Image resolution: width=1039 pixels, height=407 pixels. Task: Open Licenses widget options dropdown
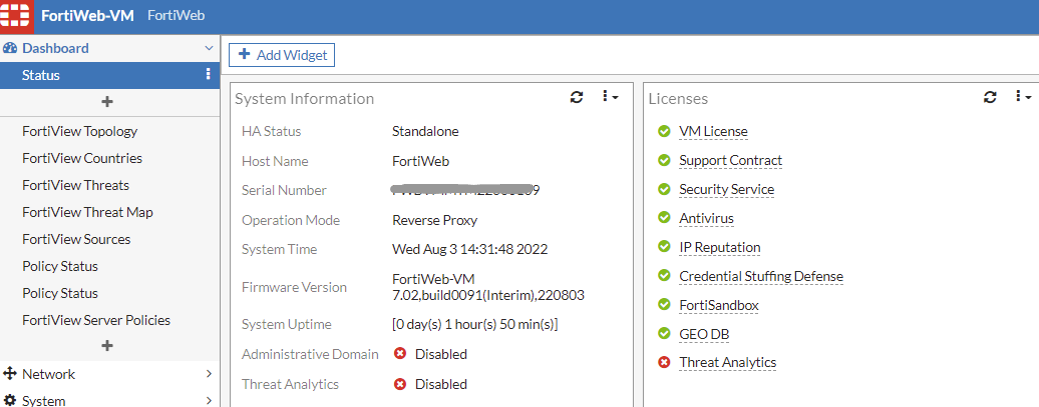[x=1023, y=97]
